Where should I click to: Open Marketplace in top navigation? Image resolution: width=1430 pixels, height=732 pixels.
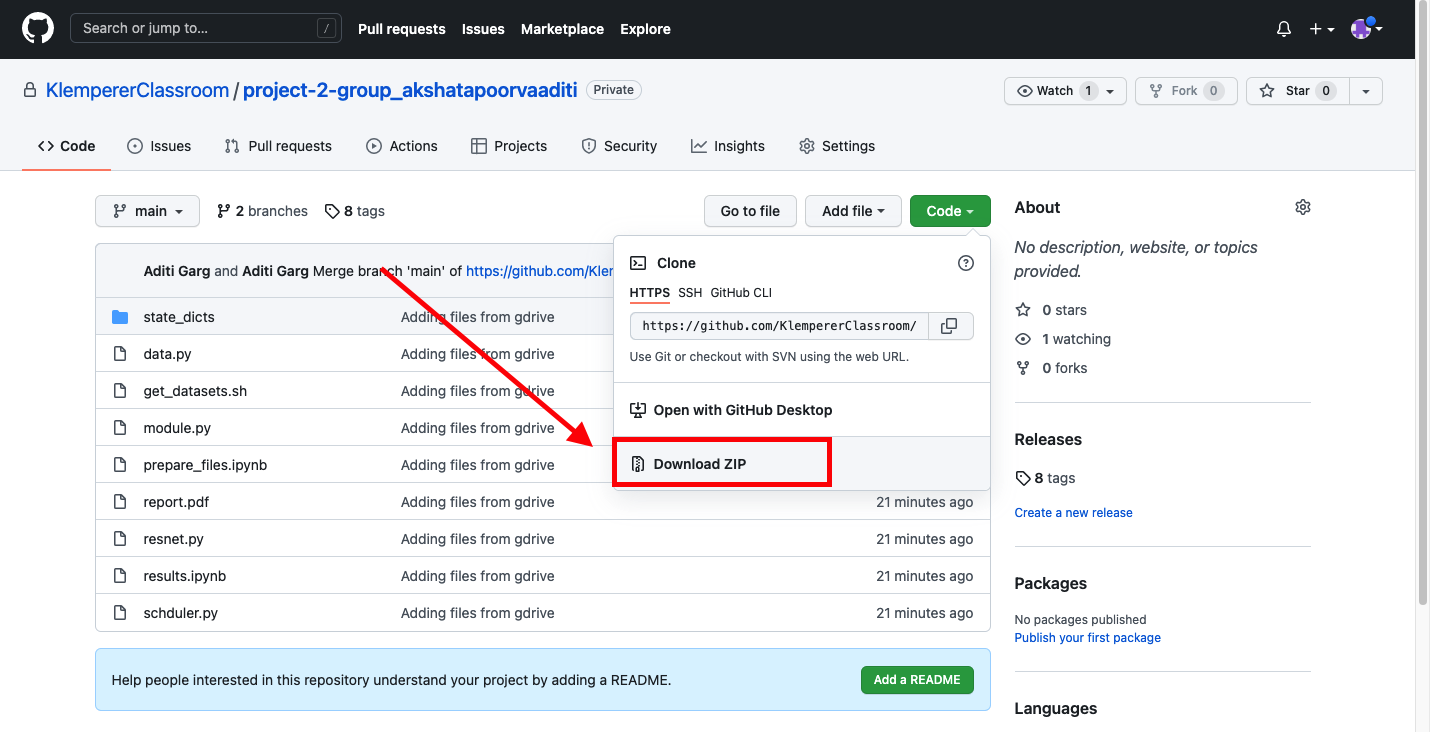pos(562,29)
